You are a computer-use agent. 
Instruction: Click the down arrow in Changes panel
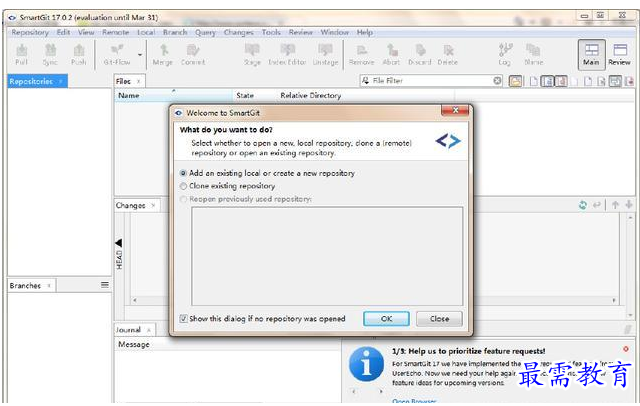(629, 205)
